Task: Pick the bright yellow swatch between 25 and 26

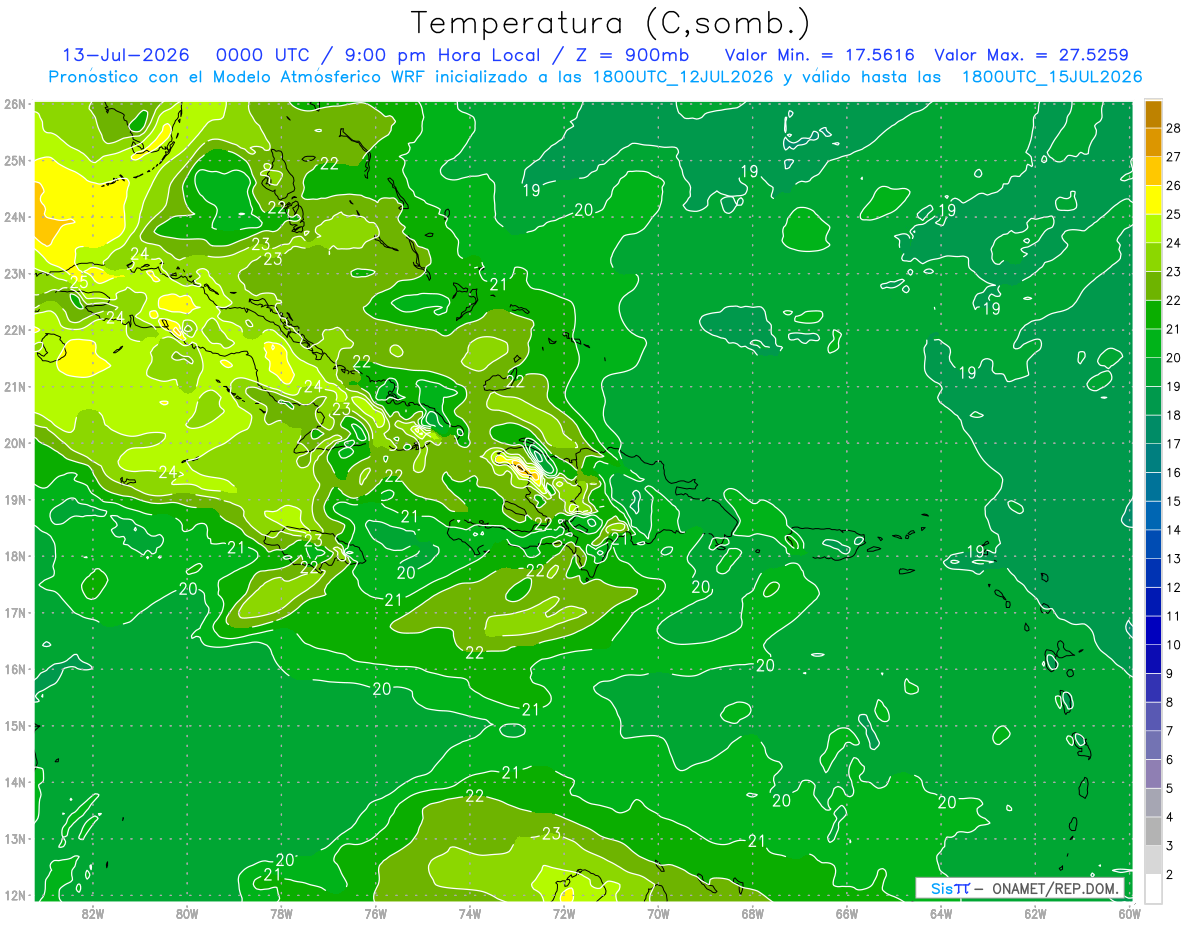Action: [x=1153, y=200]
